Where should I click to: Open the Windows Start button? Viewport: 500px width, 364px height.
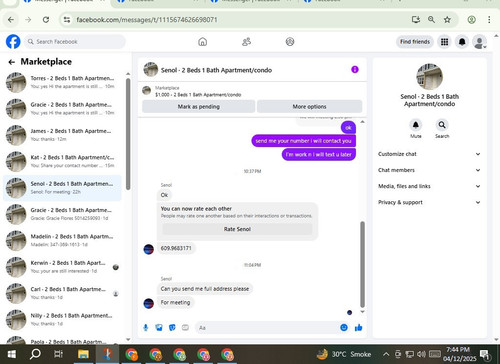[x=12, y=354]
